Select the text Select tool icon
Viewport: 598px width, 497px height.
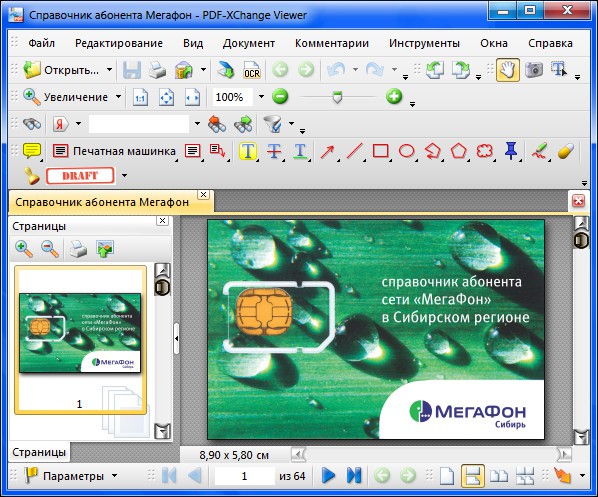pyautogui.click(x=559, y=70)
